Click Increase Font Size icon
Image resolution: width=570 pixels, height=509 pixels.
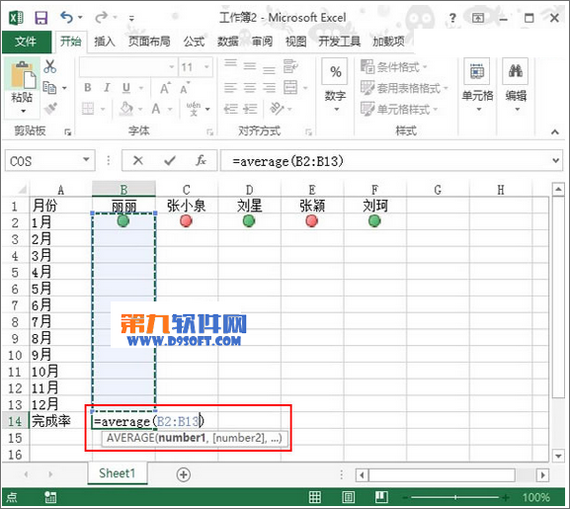(x=165, y=88)
